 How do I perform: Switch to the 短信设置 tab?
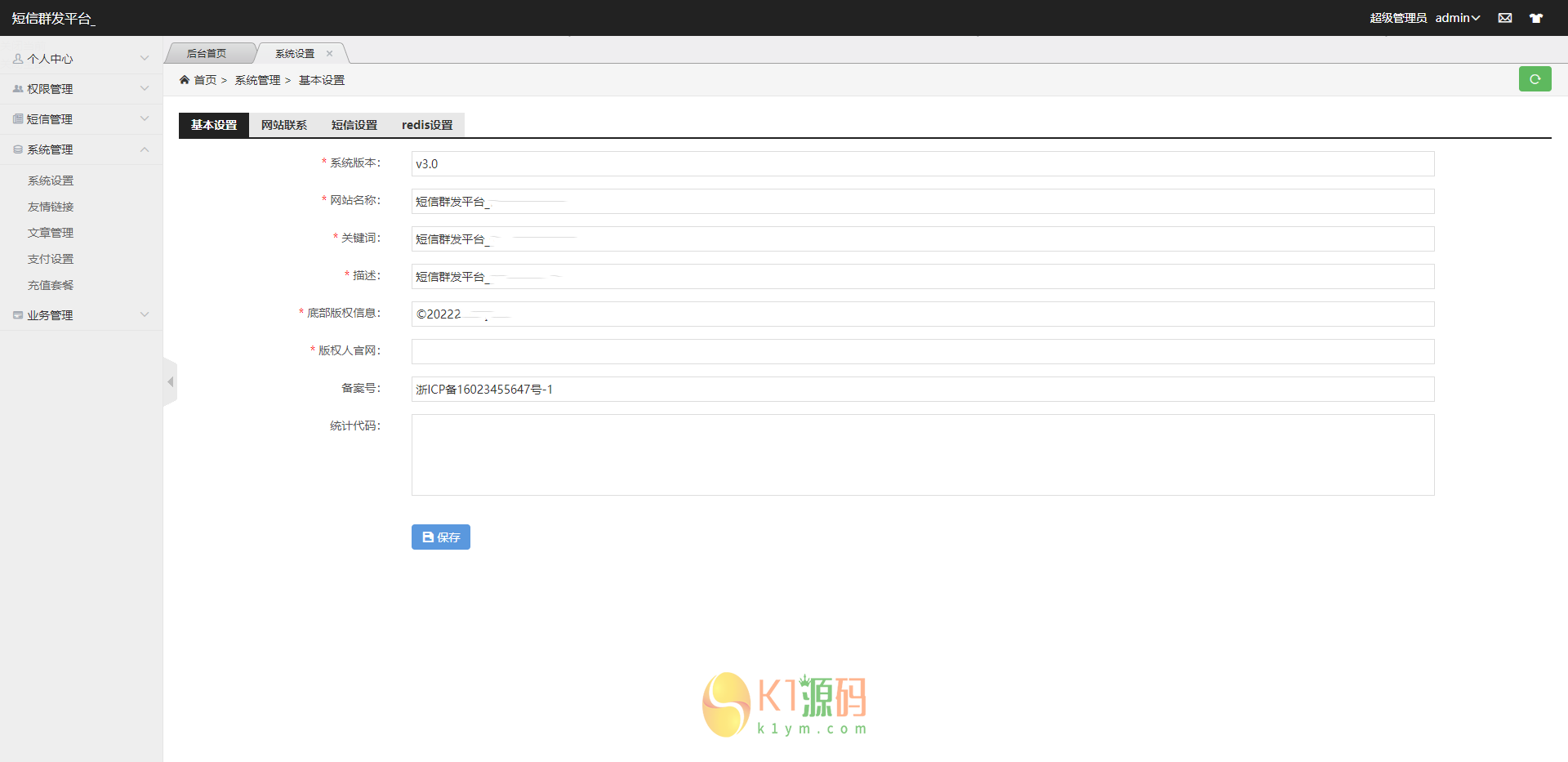tap(354, 125)
